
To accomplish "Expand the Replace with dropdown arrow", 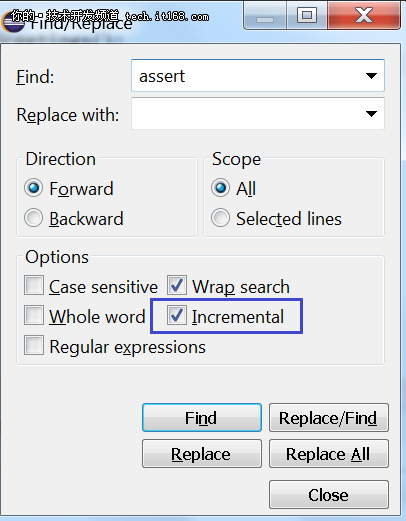I will (371, 114).
